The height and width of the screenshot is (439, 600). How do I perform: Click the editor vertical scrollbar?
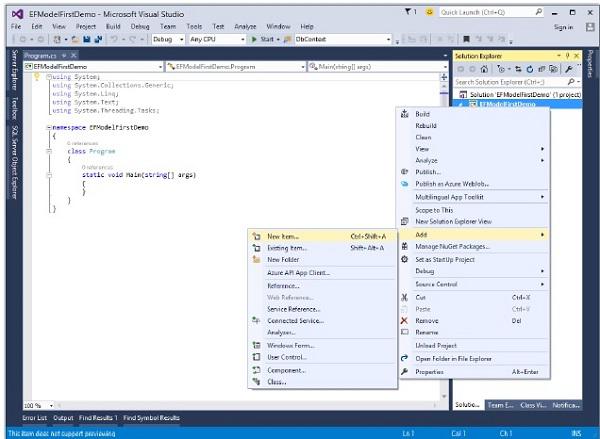(x=444, y=237)
